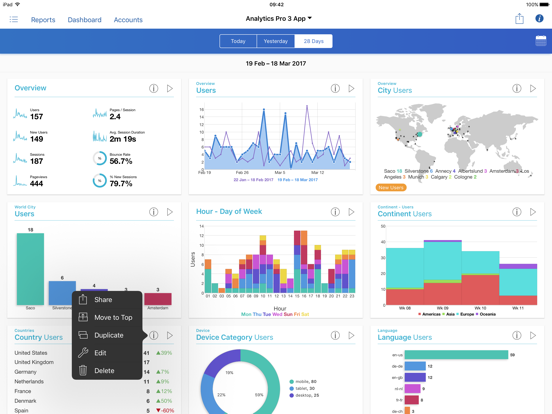Choose Duplicate in the context menu
The image size is (552, 414).
107,335
